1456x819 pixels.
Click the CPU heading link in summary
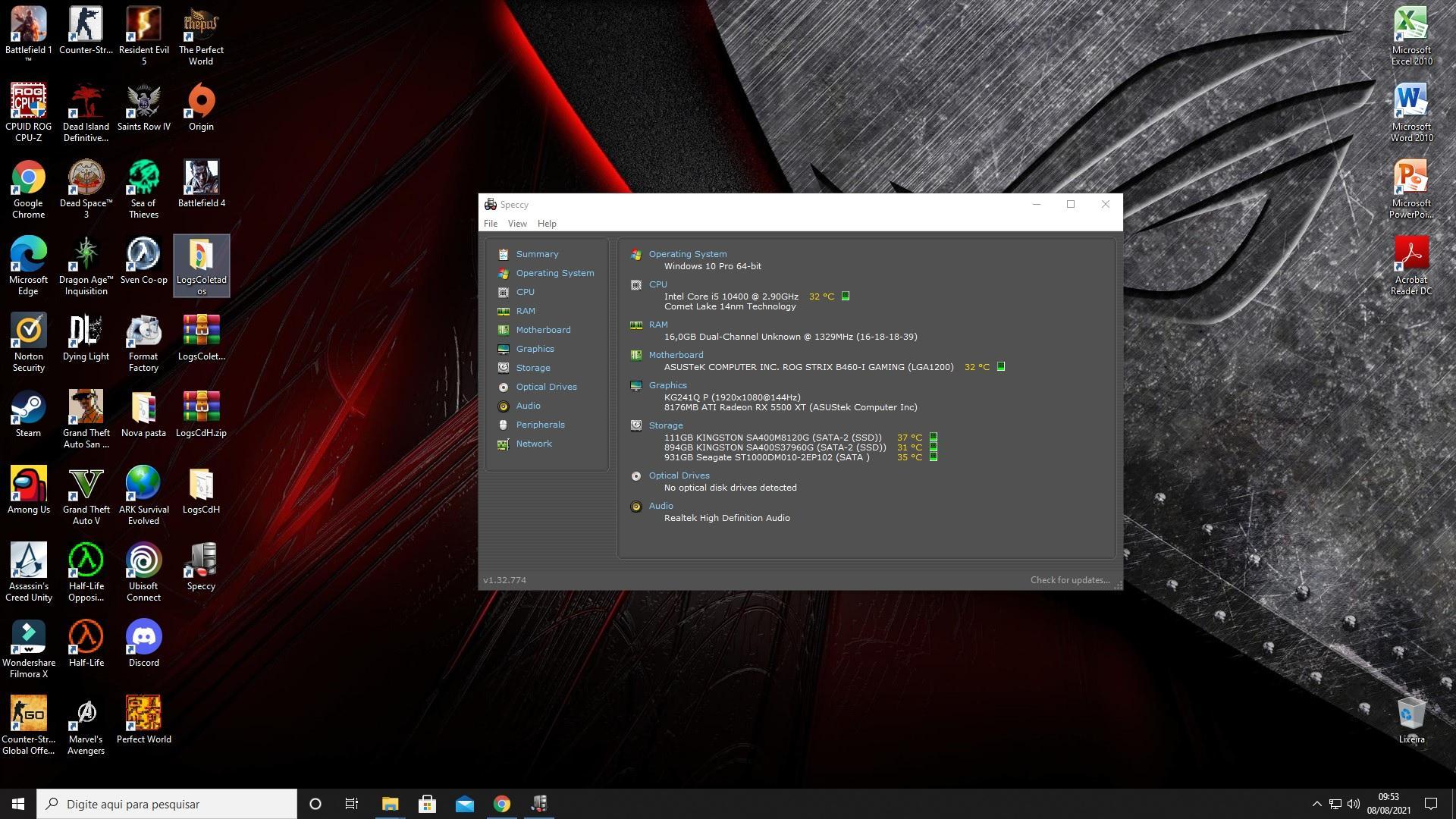[x=657, y=284]
